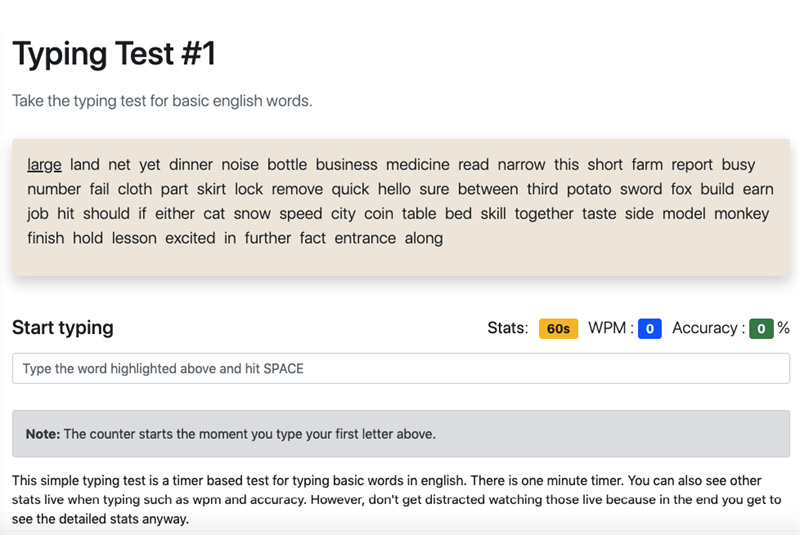Click the "Start typing" label
This screenshot has height=535, width=800.
coord(63,327)
